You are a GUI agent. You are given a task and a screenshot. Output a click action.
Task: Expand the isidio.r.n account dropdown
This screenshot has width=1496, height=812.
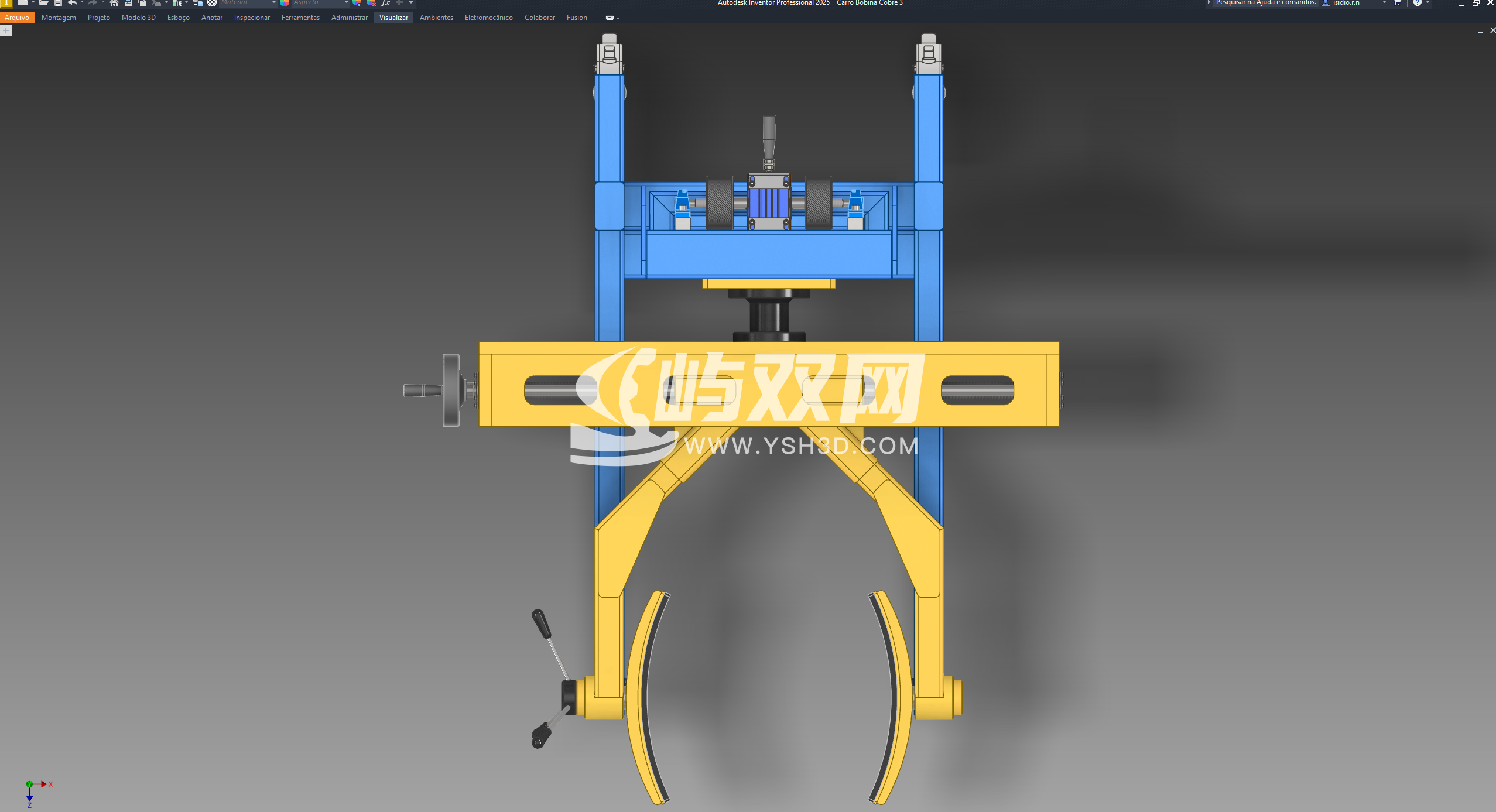[x=1384, y=3]
